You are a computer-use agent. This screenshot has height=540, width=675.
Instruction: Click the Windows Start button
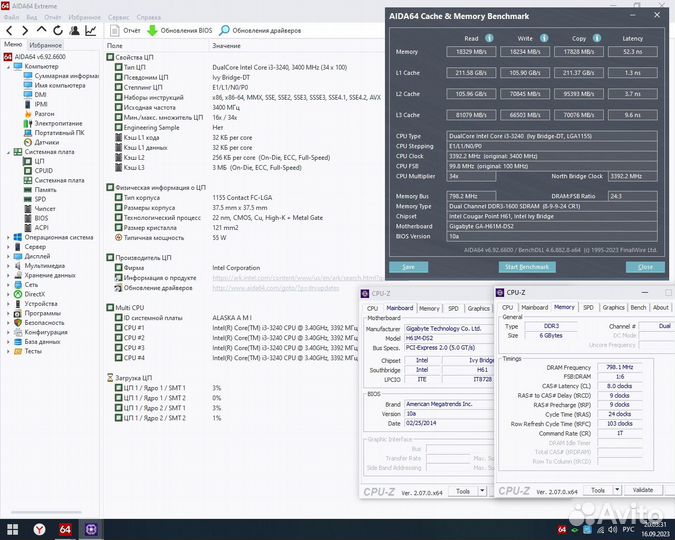[x=12, y=530]
